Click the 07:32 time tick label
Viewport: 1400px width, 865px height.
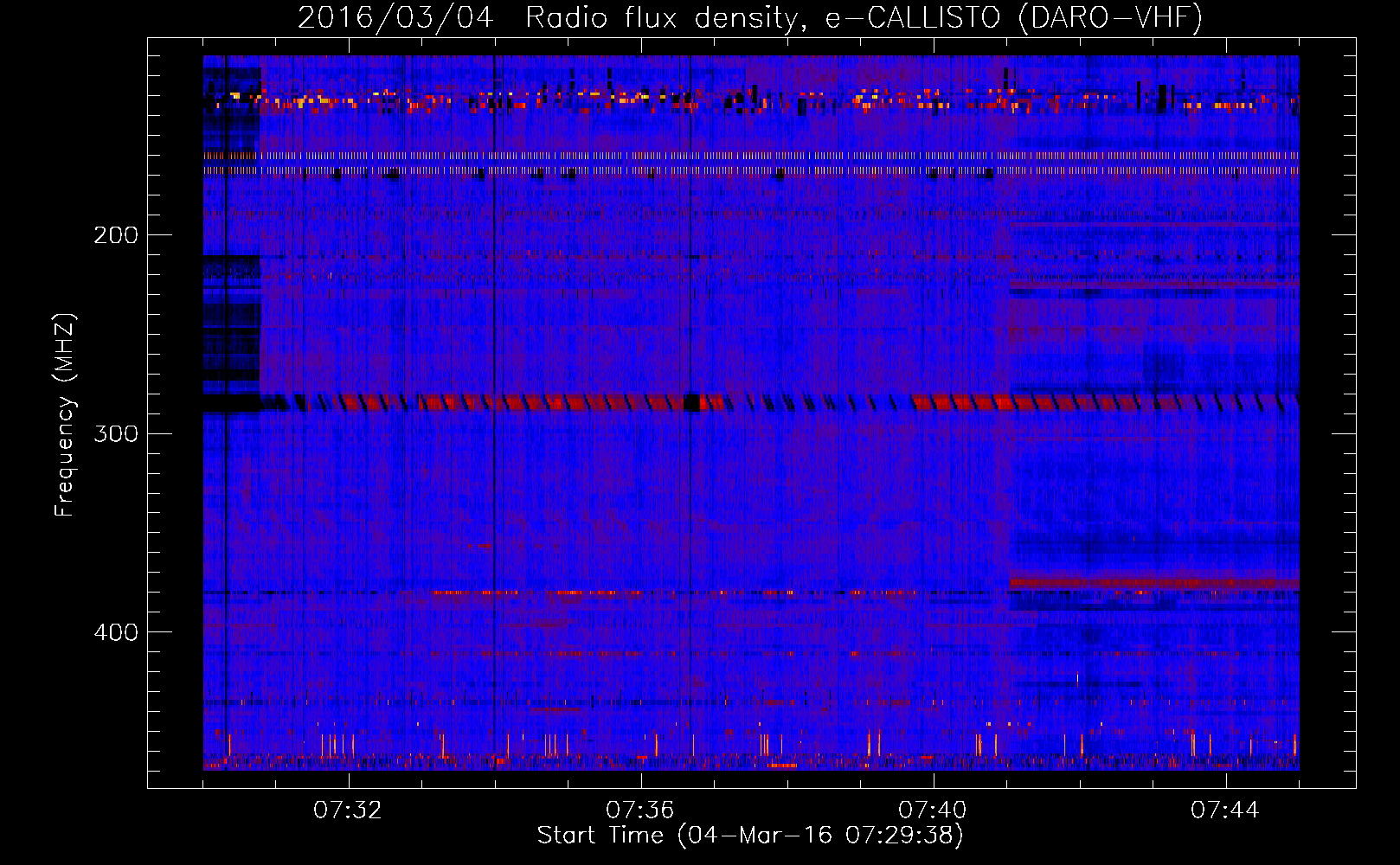click(348, 810)
